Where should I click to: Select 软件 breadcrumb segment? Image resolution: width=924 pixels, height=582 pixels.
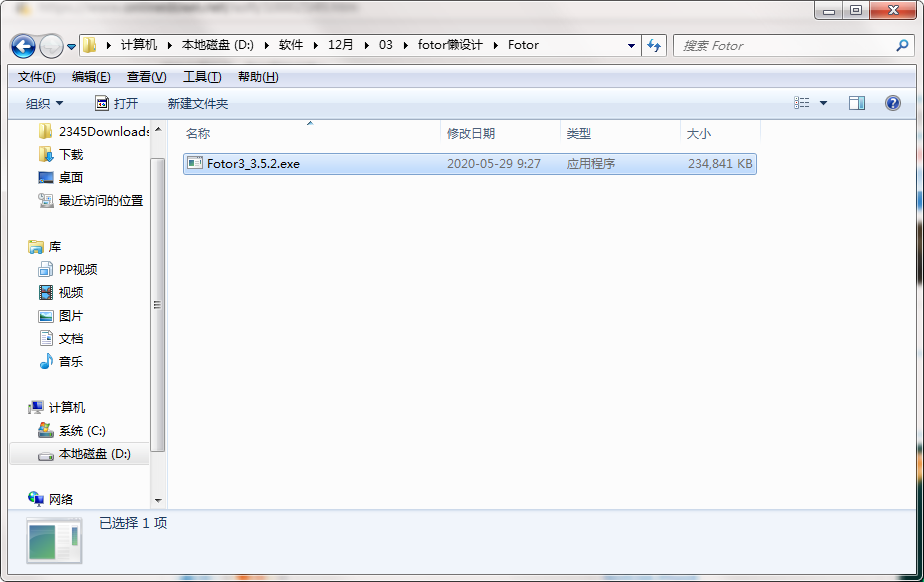tap(291, 45)
